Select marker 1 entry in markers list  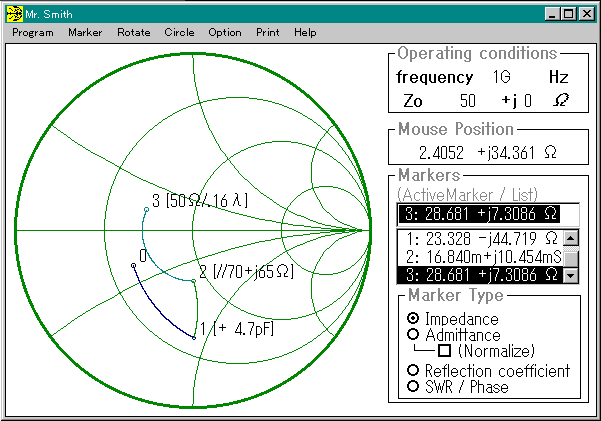tap(480, 239)
